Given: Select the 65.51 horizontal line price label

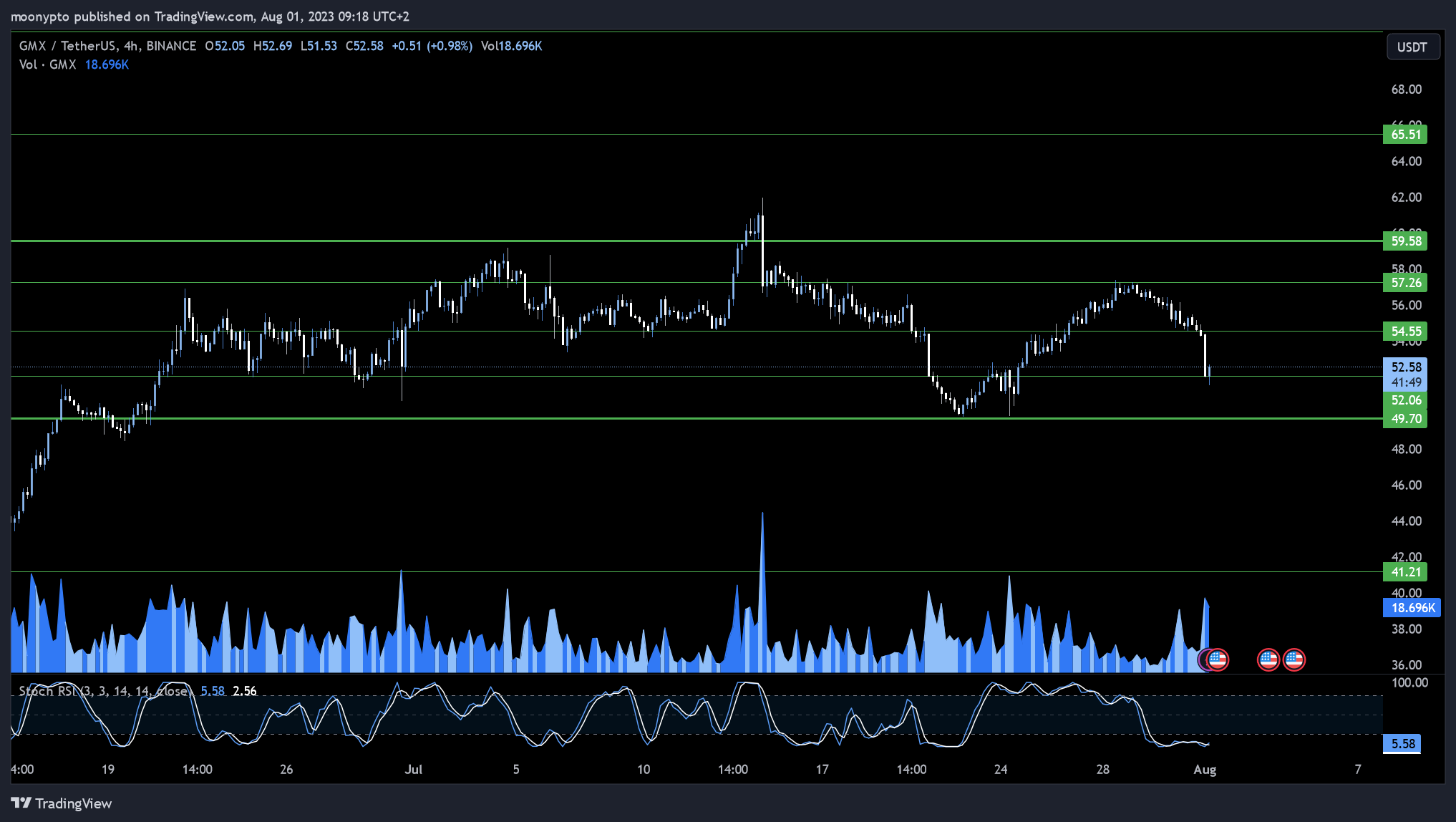Looking at the screenshot, I should (x=1405, y=135).
